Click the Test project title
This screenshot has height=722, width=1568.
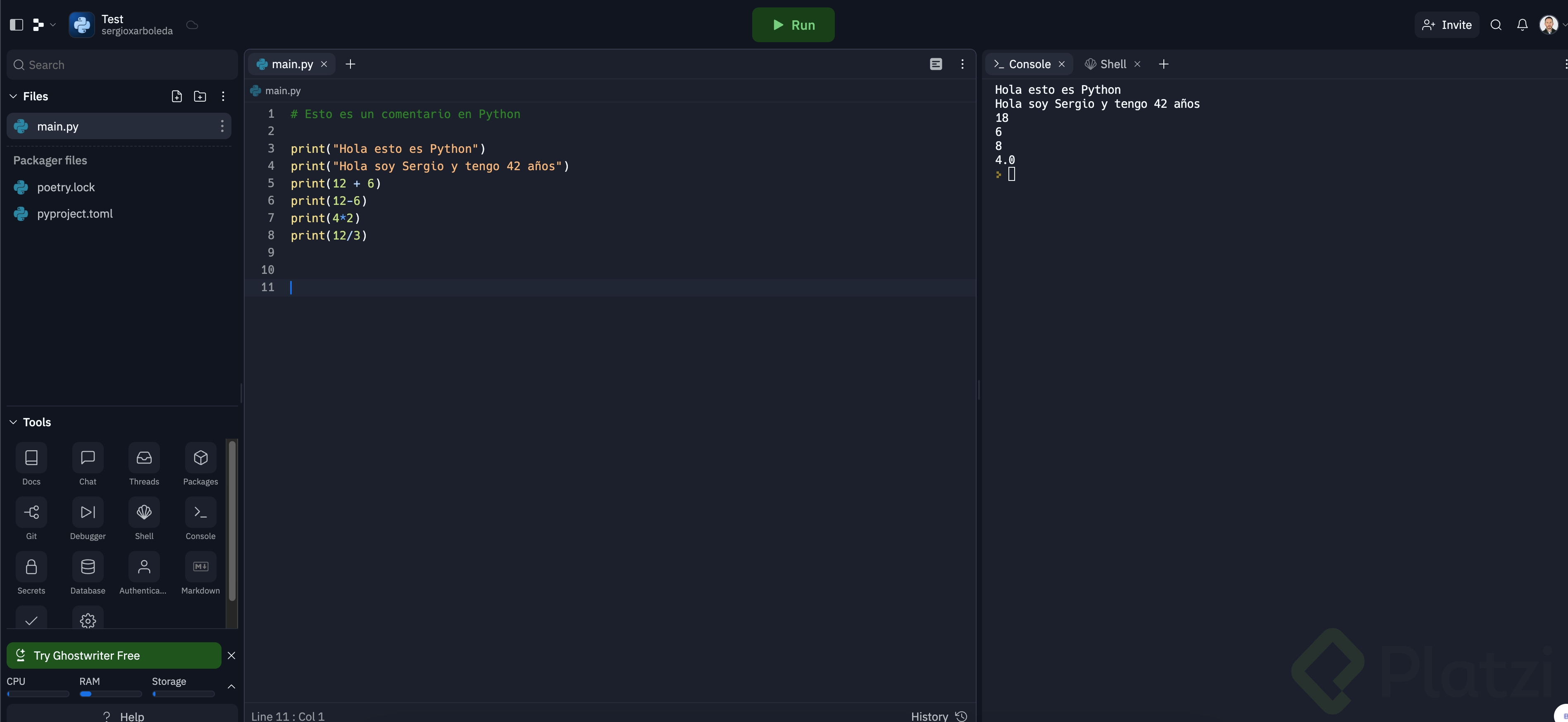[x=112, y=19]
